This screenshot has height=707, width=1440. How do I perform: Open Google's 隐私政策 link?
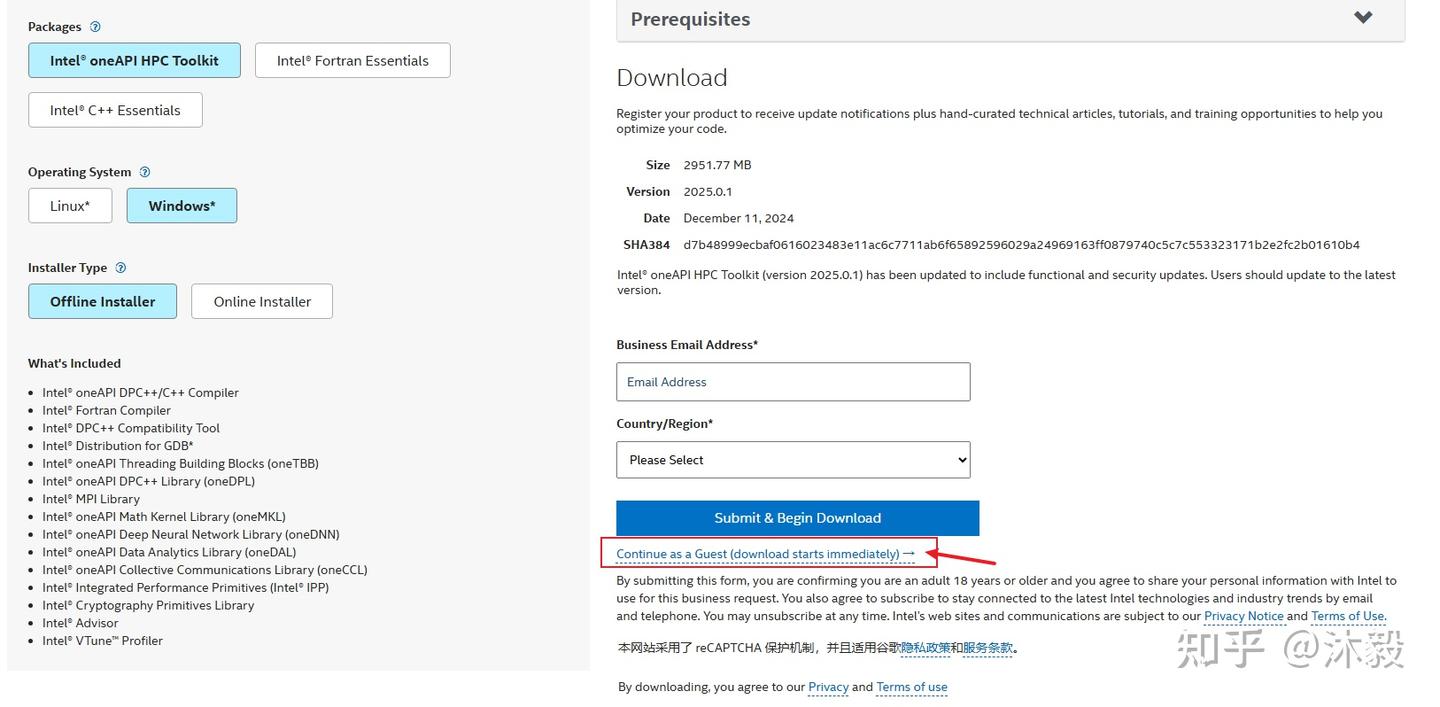(925, 648)
